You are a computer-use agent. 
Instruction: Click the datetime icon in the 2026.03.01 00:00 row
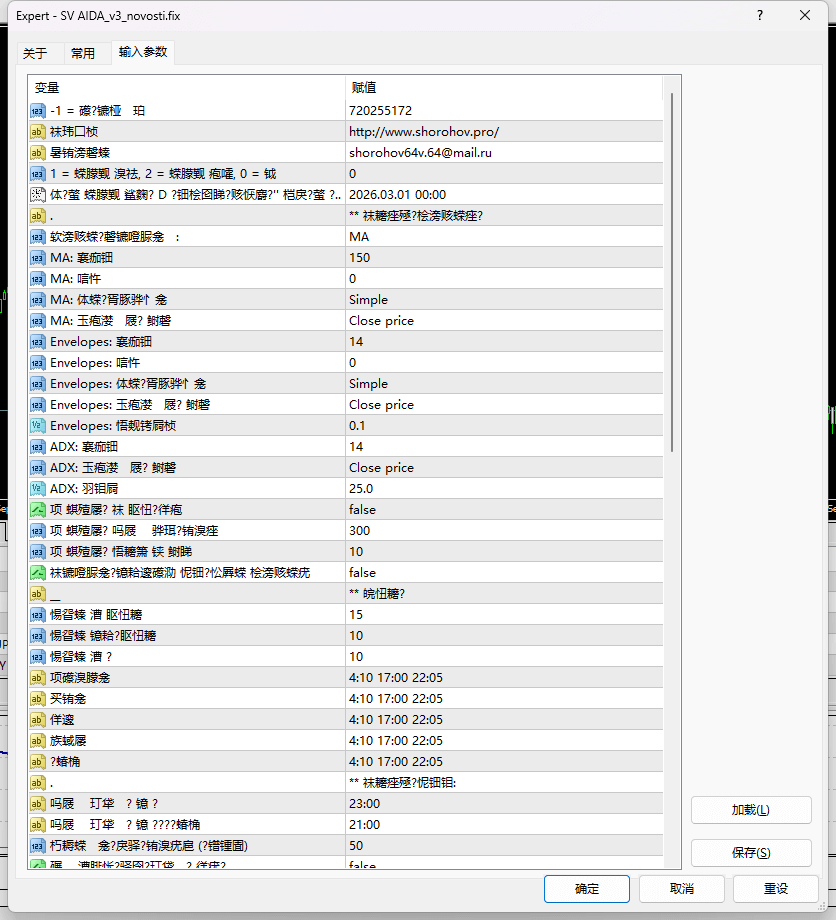(x=38, y=195)
